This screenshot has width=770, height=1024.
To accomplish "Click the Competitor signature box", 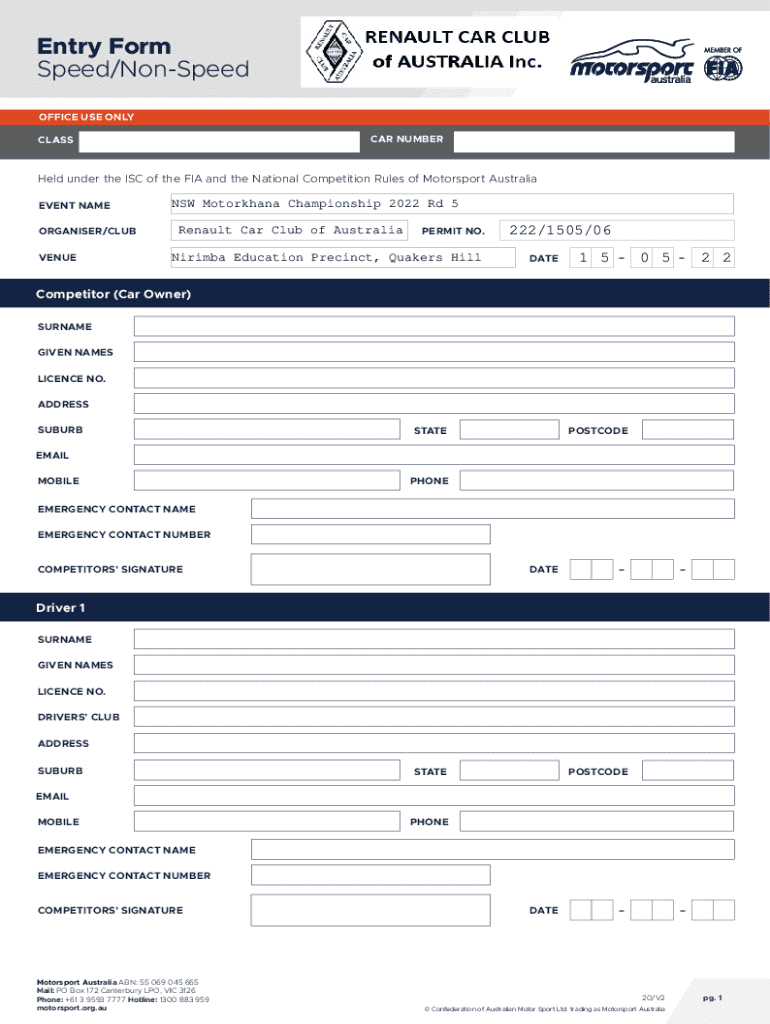I will (x=370, y=569).
